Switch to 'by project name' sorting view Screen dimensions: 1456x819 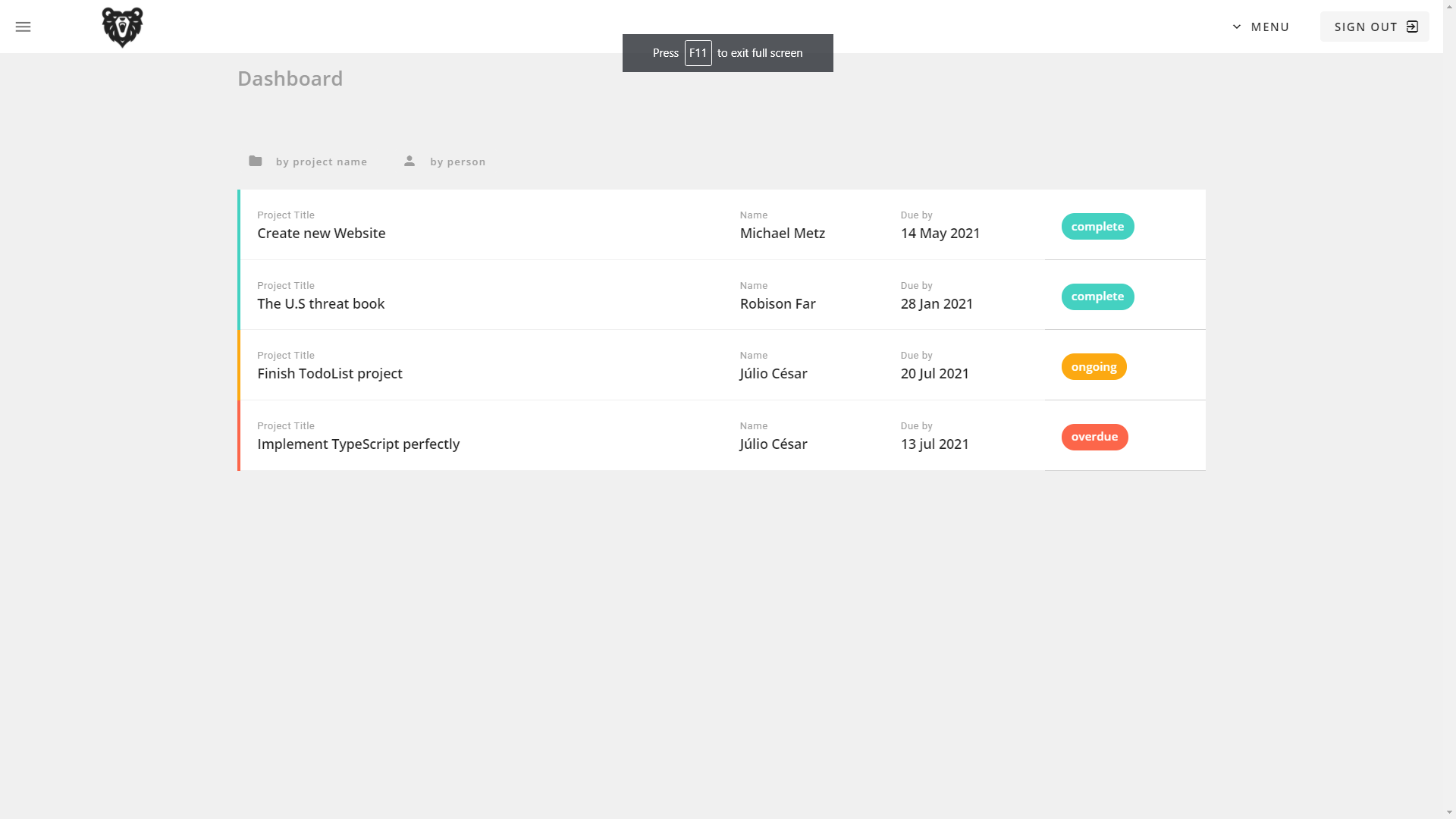coord(321,162)
